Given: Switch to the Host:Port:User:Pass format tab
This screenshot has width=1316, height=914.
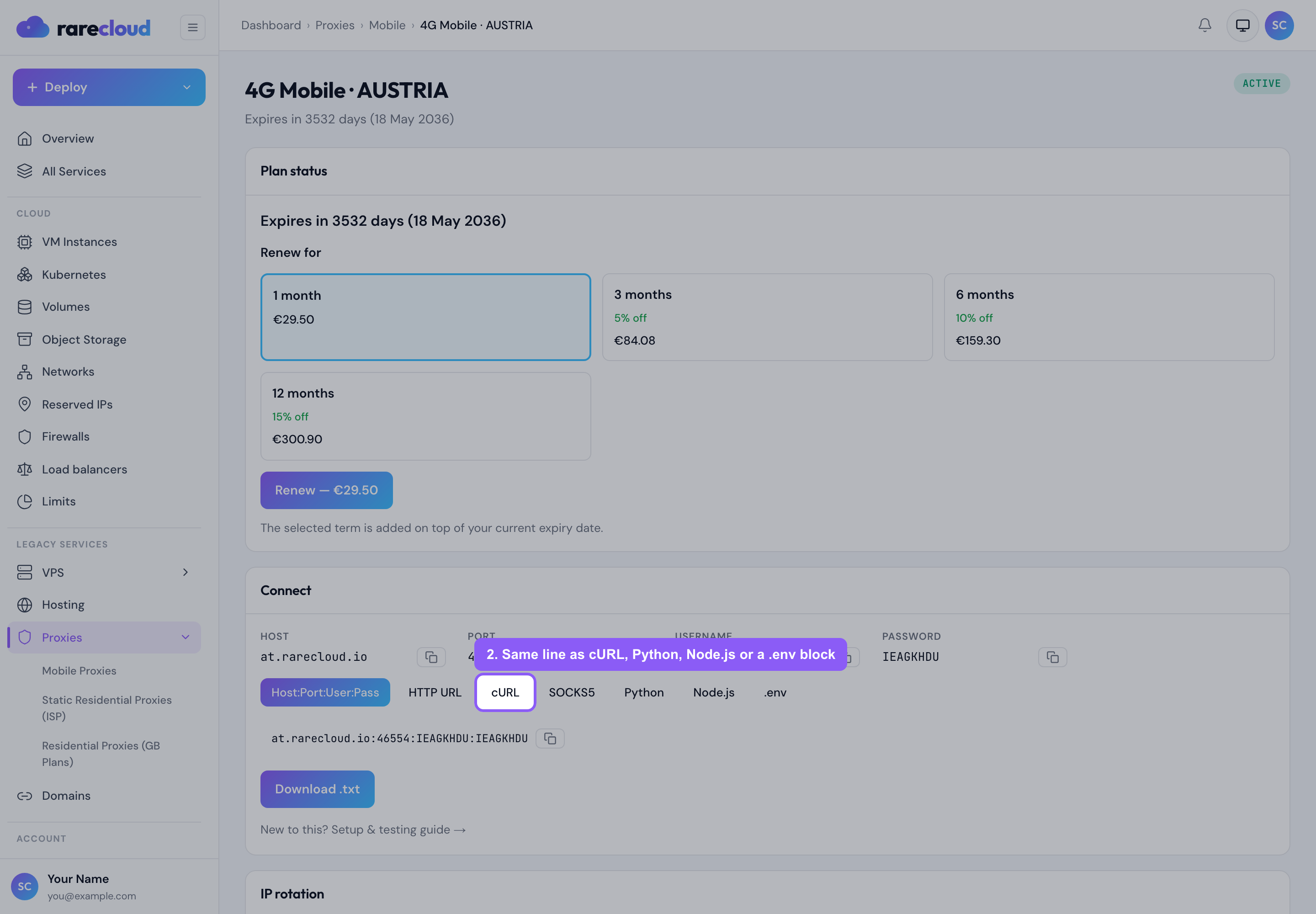Looking at the screenshot, I should (x=325, y=692).
